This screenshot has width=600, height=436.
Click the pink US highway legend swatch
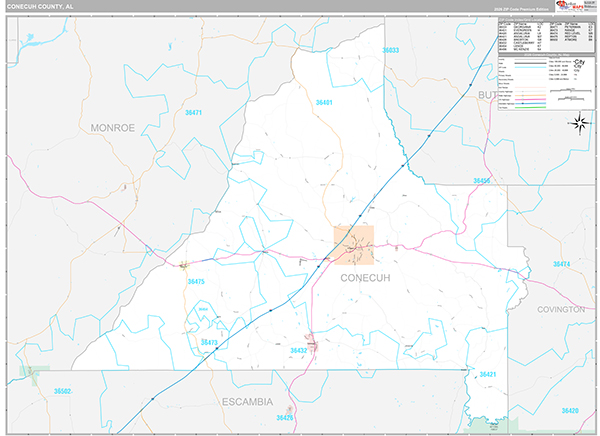coord(530,100)
